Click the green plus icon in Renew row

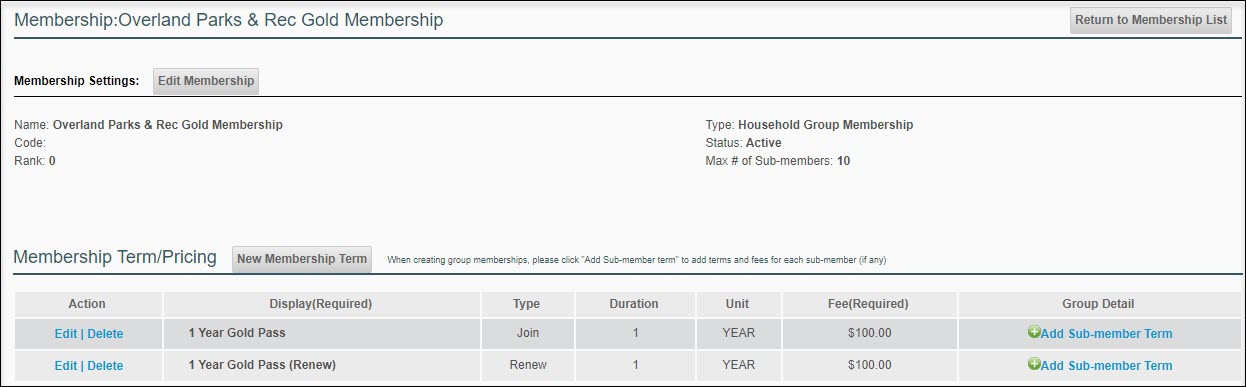[1034, 364]
